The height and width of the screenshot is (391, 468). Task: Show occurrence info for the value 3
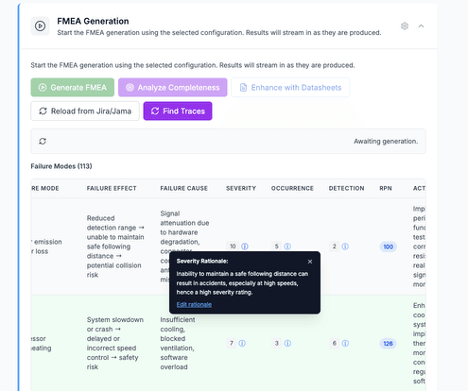[287, 343]
